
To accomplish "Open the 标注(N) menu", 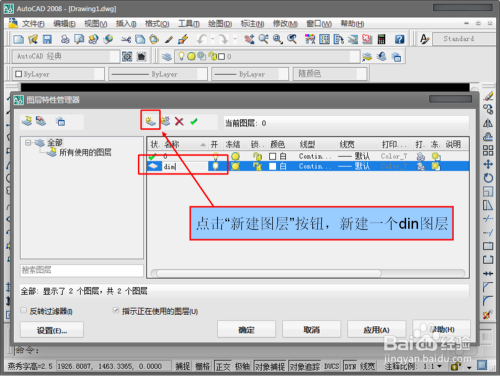I will pyautogui.click(x=253, y=24).
